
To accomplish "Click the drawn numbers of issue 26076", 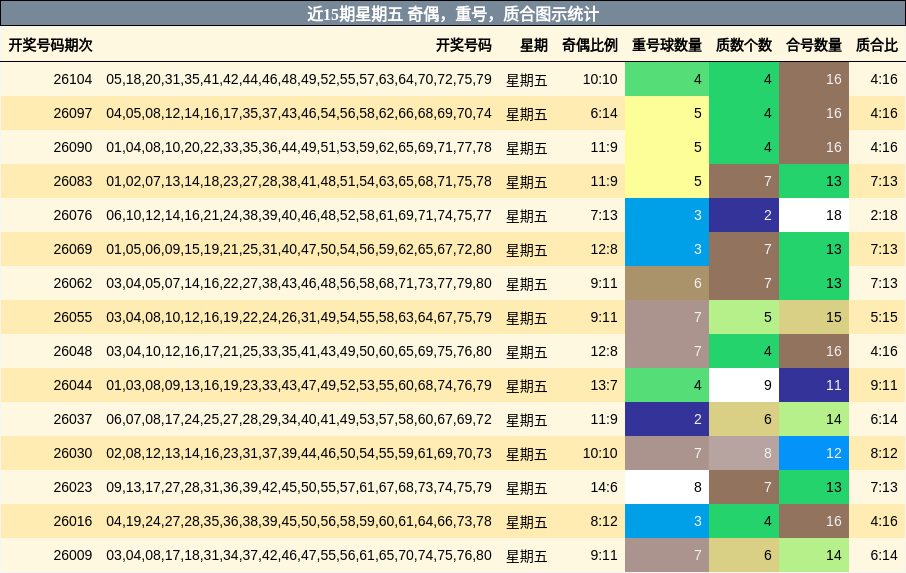I will click(x=299, y=215).
